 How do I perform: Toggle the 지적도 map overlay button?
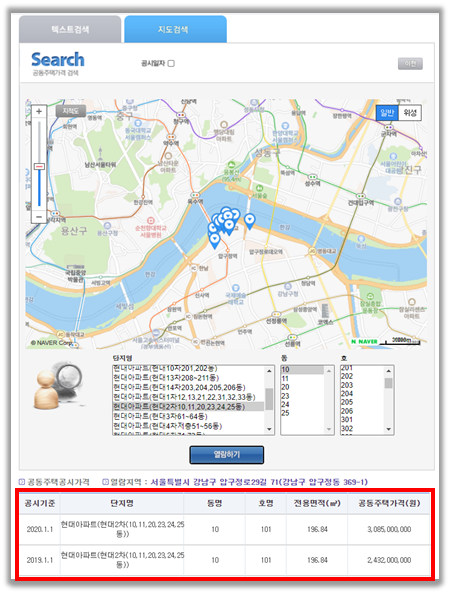(x=71, y=111)
